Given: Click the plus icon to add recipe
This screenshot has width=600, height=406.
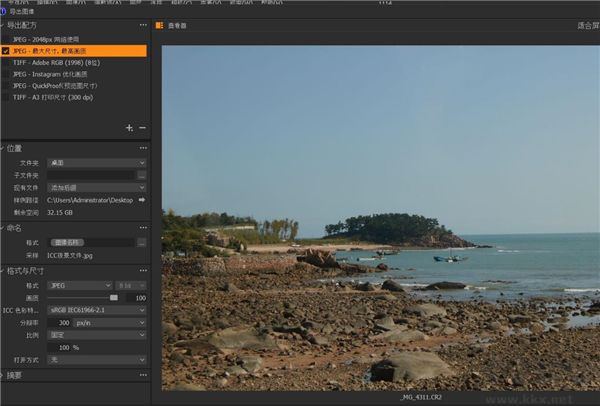Looking at the screenshot, I should point(129,128).
